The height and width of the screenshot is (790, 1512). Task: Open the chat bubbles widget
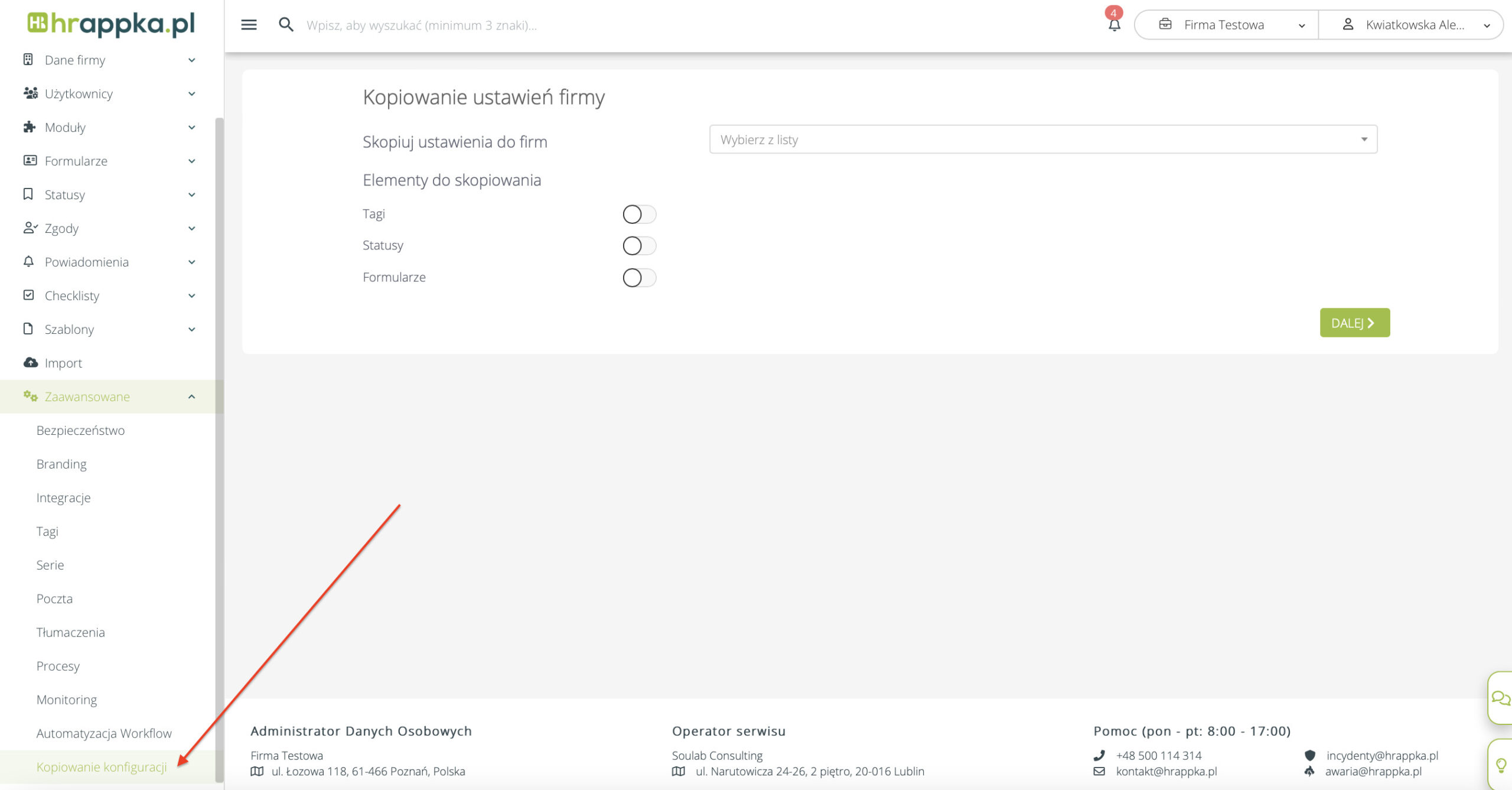click(x=1500, y=698)
